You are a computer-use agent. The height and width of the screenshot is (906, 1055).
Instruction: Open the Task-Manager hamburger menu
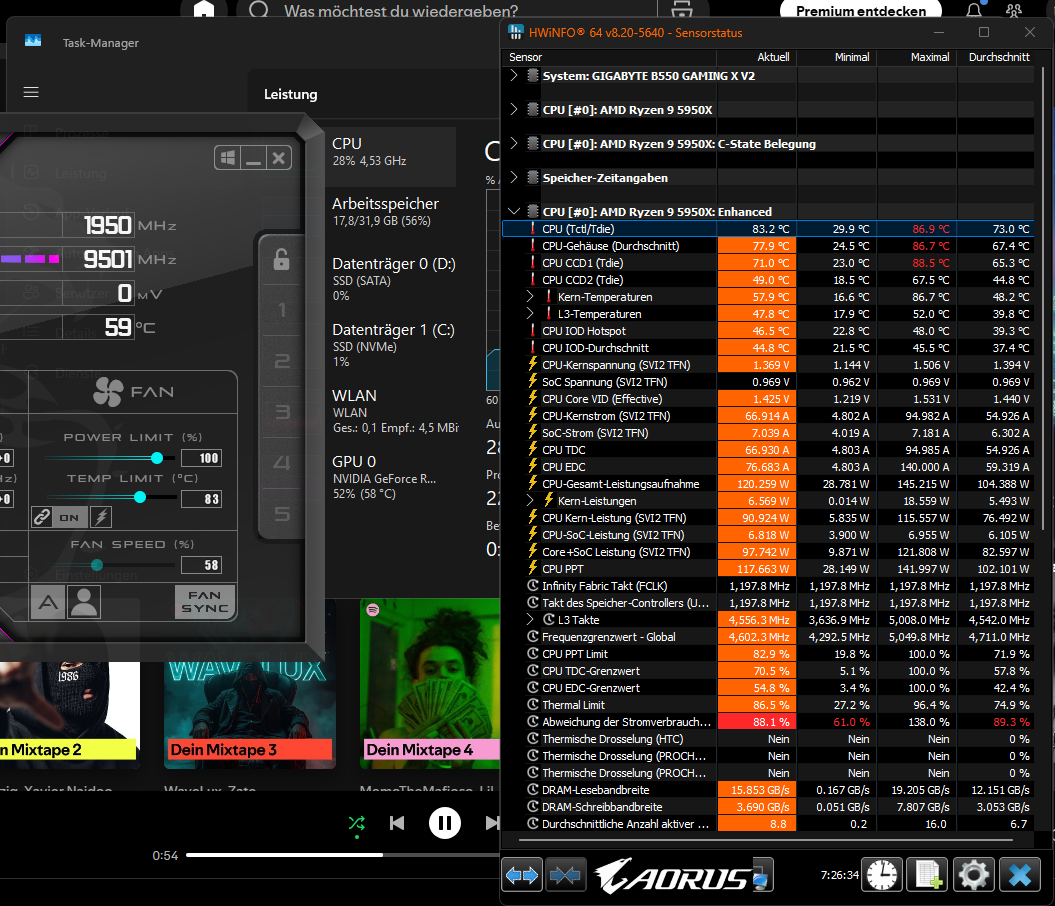31,92
